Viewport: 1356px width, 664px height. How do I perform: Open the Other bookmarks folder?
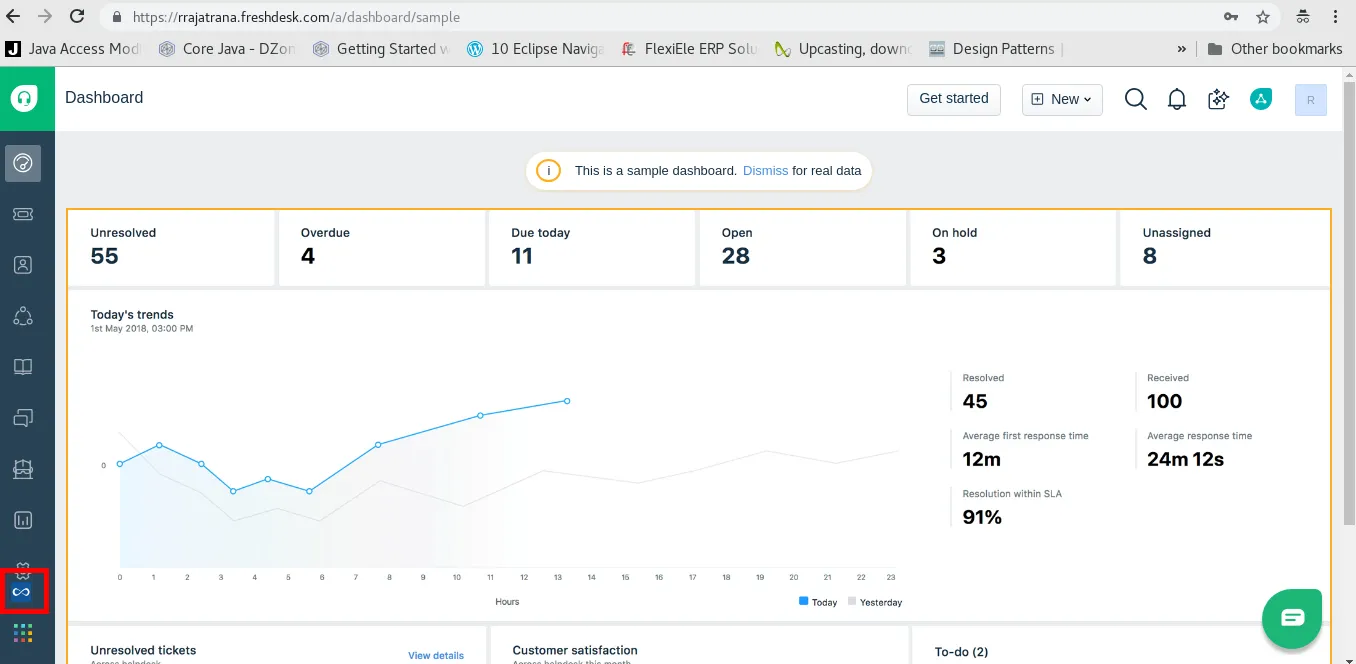click(x=1275, y=49)
